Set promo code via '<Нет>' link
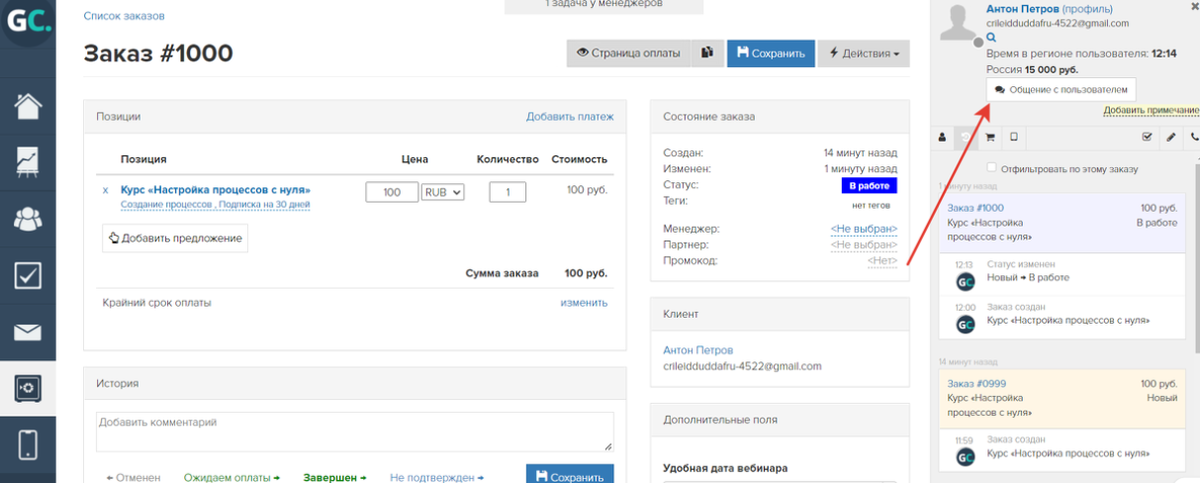Image resolution: width=1200 pixels, height=483 pixels. (883, 261)
